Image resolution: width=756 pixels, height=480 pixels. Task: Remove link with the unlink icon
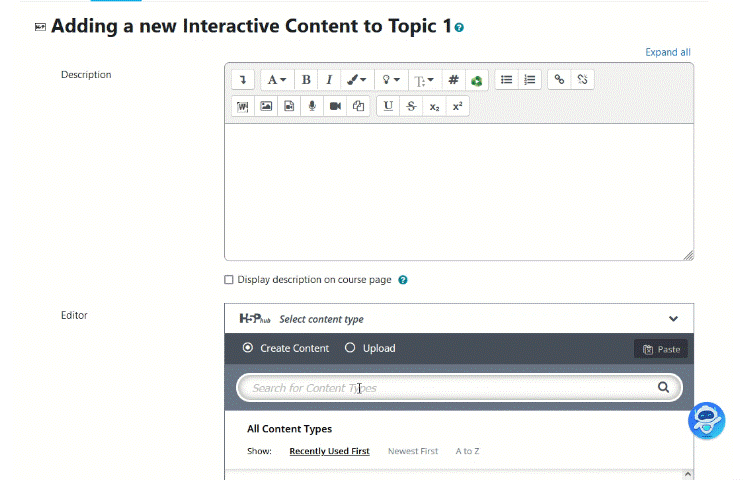point(582,80)
